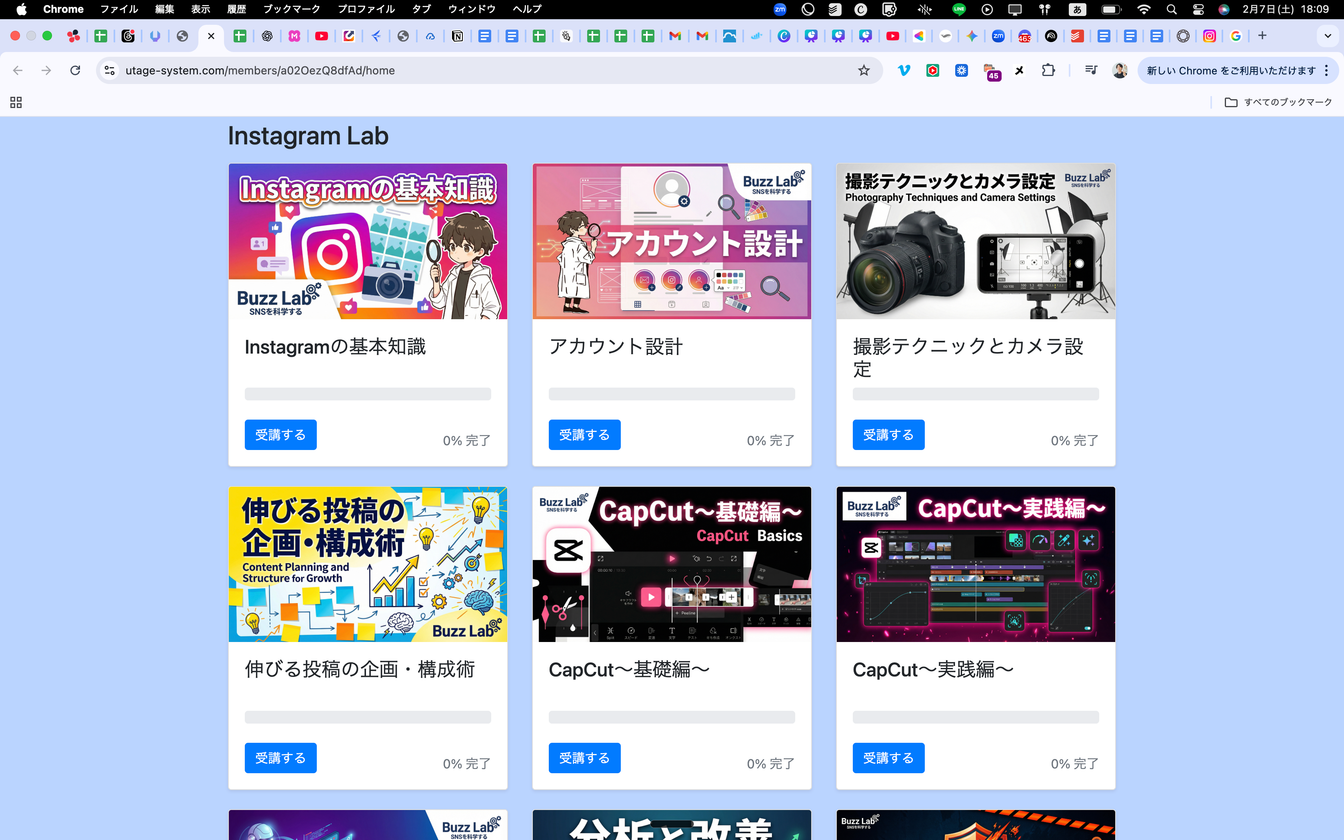Click 受講する under 撮影テクニックとカメラ設定
Image resolution: width=1344 pixels, height=840 pixels.
(x=889, y=435)
